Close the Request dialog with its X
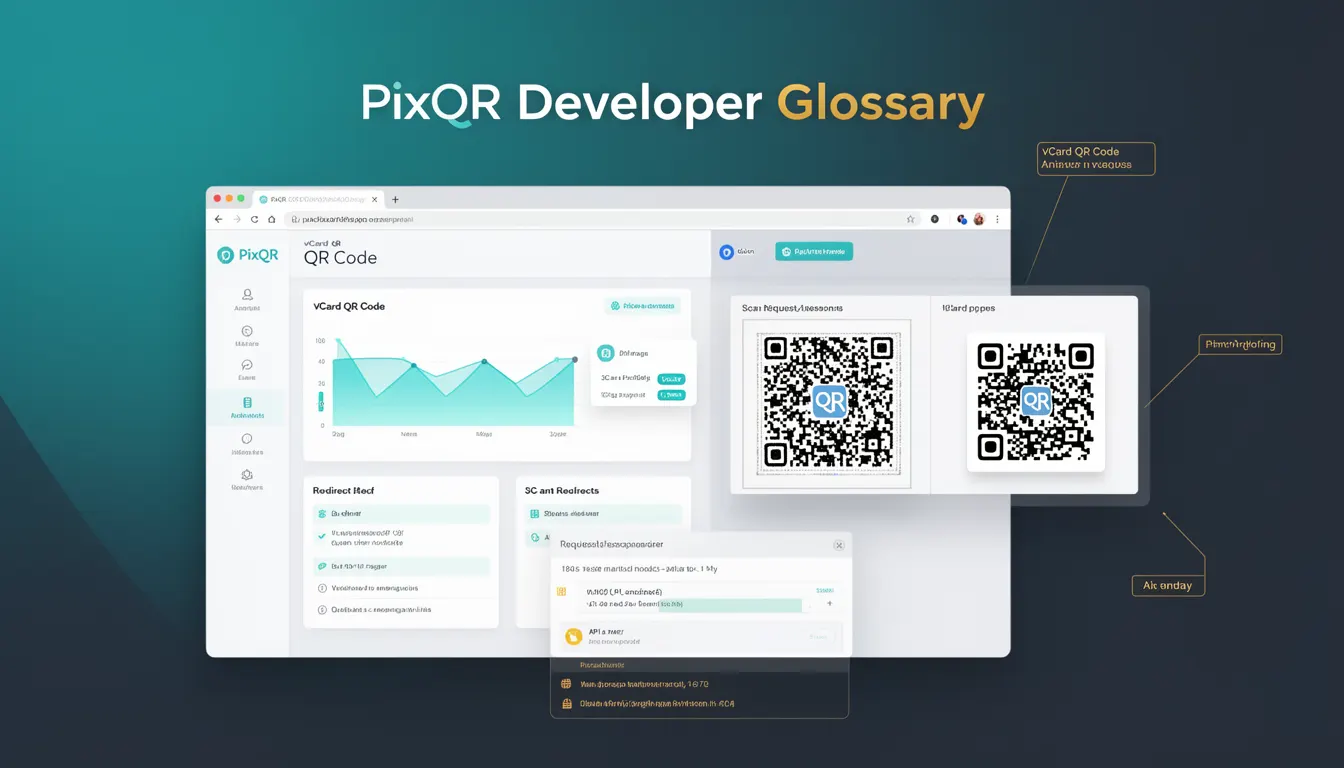 pyautogui.click(x=839, y=545)
